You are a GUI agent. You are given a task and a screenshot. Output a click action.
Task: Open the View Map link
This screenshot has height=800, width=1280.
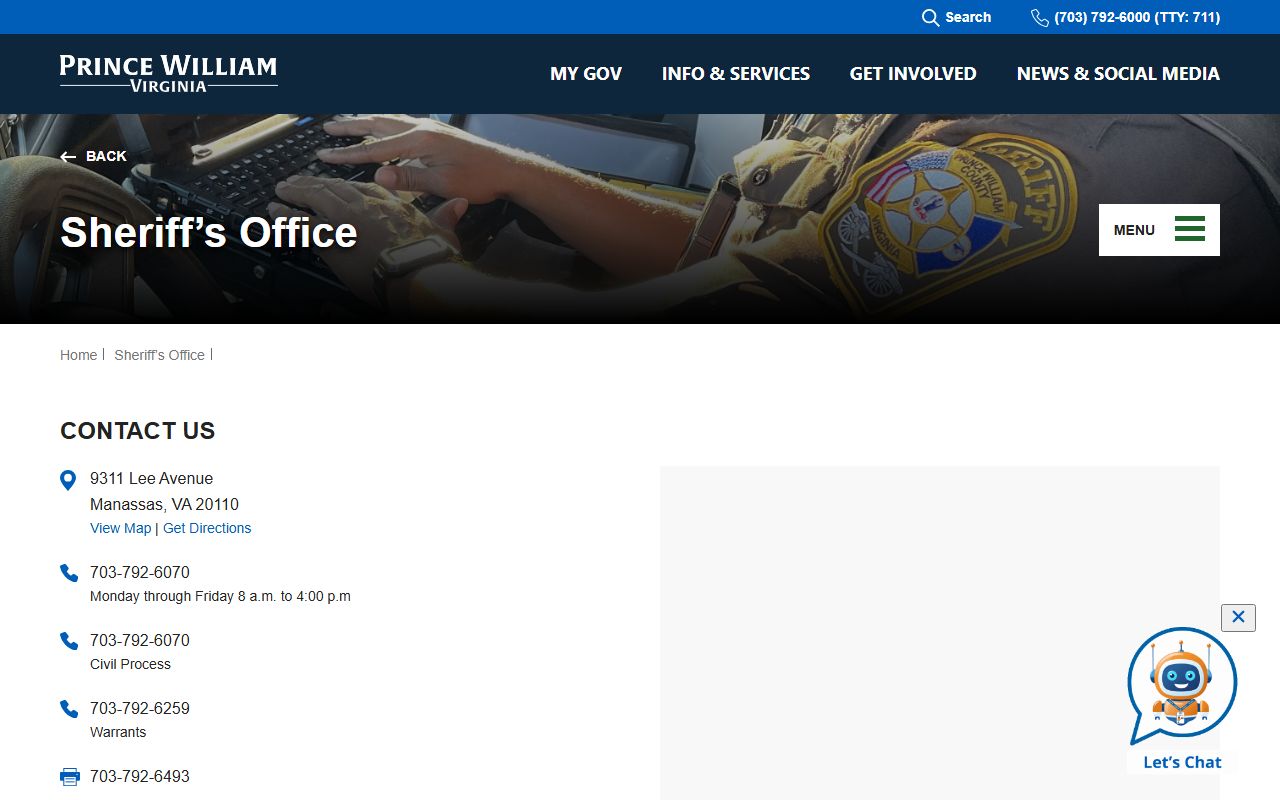point(120,528)
